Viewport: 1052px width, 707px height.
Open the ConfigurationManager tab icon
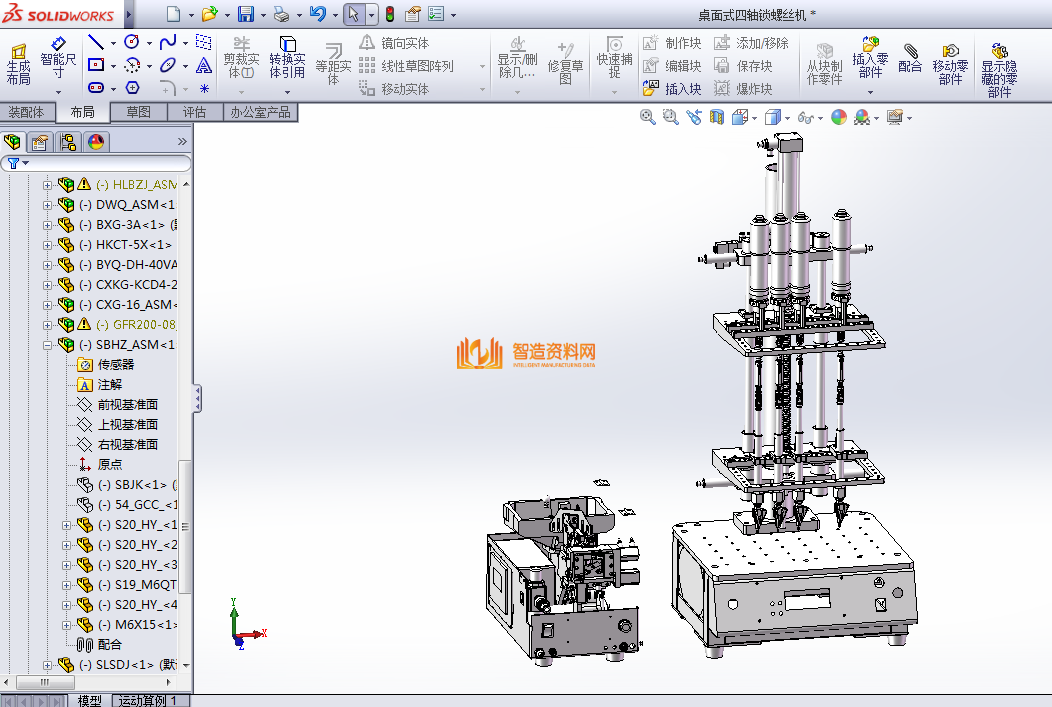[x=67, y=142]
